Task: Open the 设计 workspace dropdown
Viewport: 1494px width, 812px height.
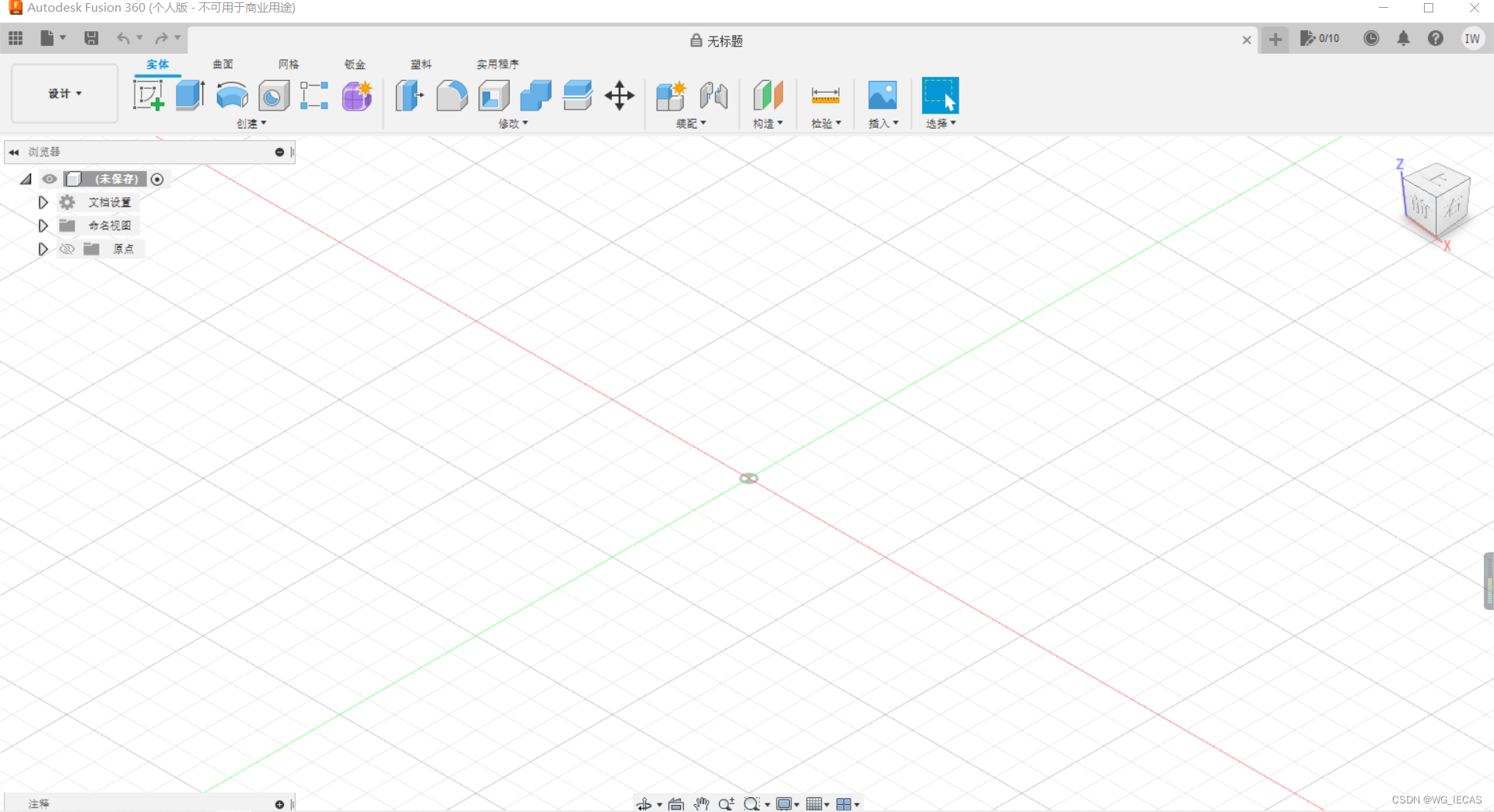Action: tap(64, 93)
